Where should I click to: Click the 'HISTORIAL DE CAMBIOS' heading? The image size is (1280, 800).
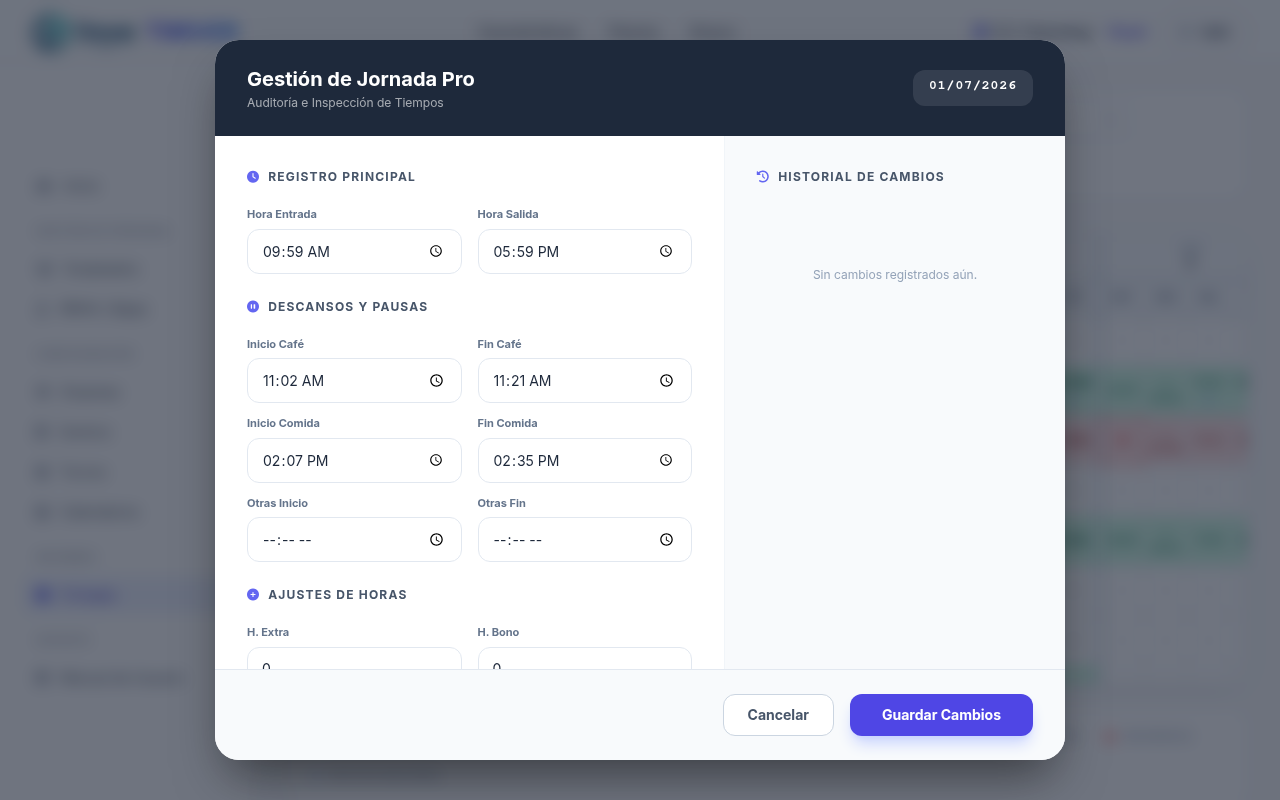(x=861, y=177)
